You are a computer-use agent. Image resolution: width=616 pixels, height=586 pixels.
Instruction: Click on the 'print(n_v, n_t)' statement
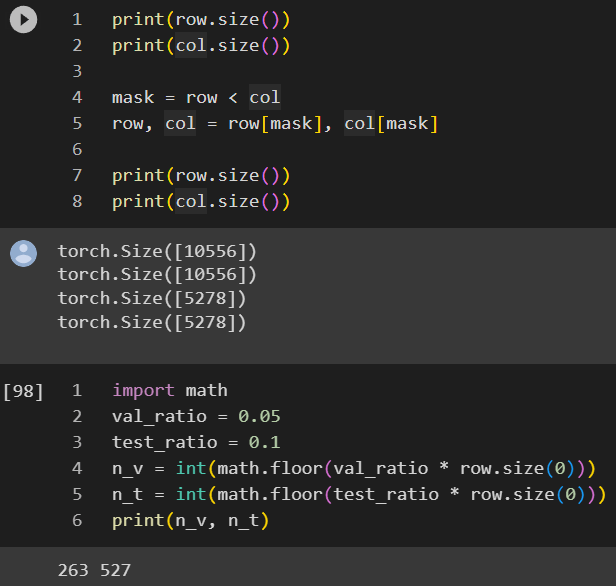point(190,521)
